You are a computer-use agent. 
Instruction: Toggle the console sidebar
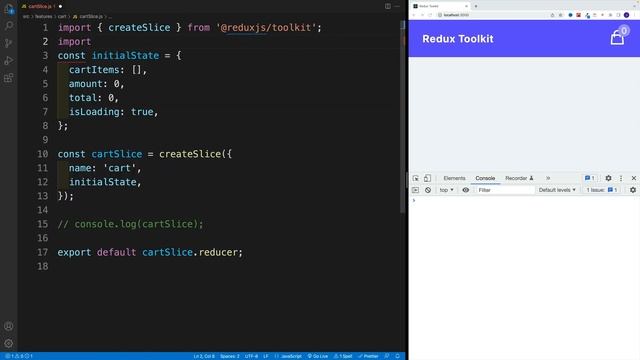click(416, 190)
